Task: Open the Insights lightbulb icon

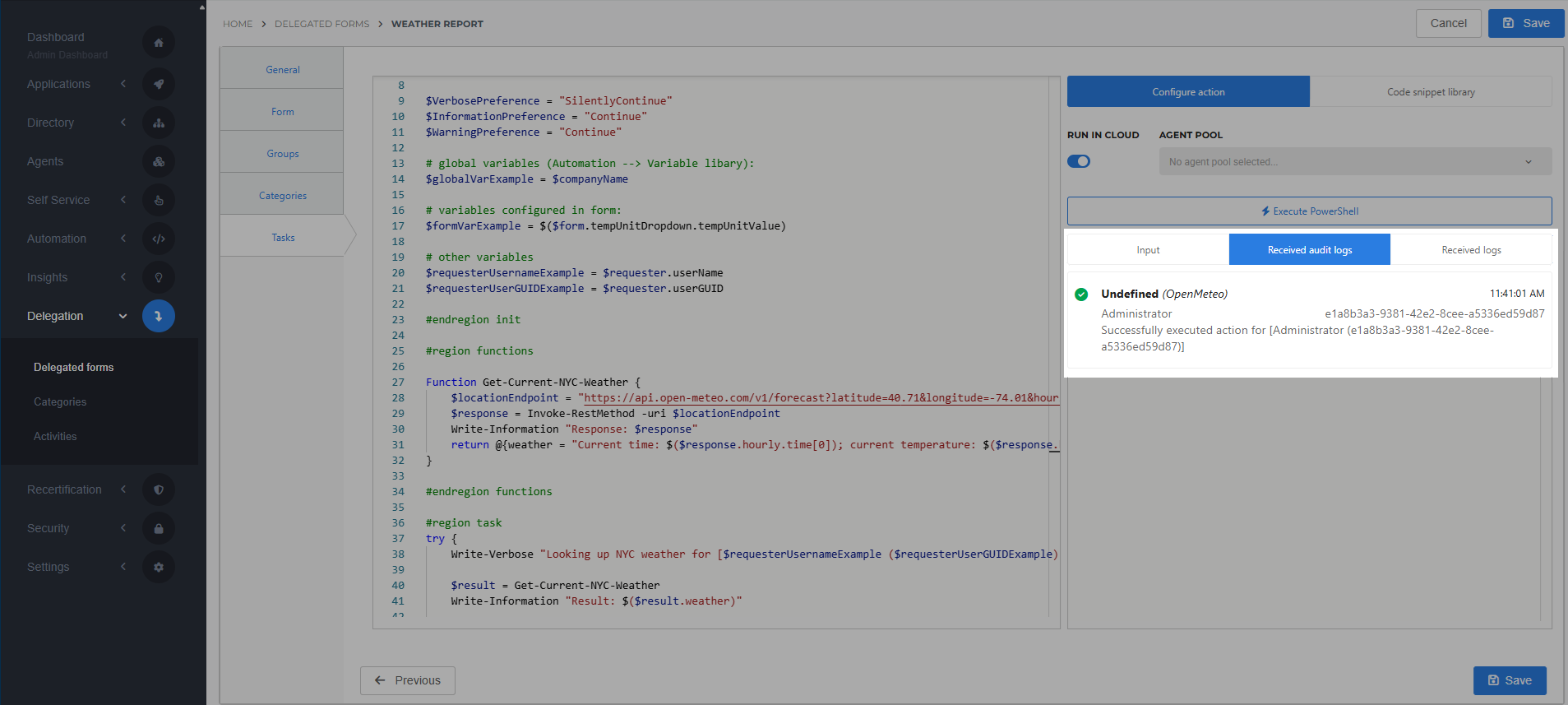Action: (158, 277)
